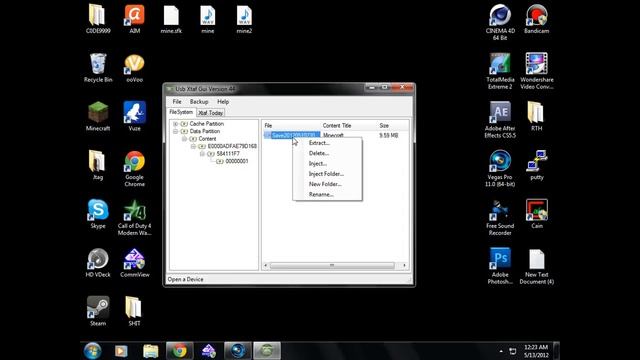Switch to the Xtaf Today tab
Screen dimensions: 640x360
[x=210, y=113]
